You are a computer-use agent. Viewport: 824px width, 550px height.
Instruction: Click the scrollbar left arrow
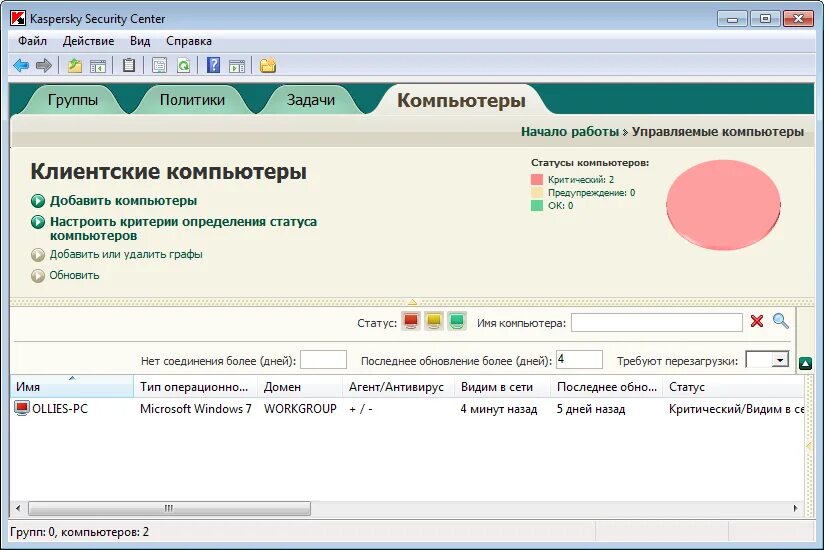click(18, 508)
